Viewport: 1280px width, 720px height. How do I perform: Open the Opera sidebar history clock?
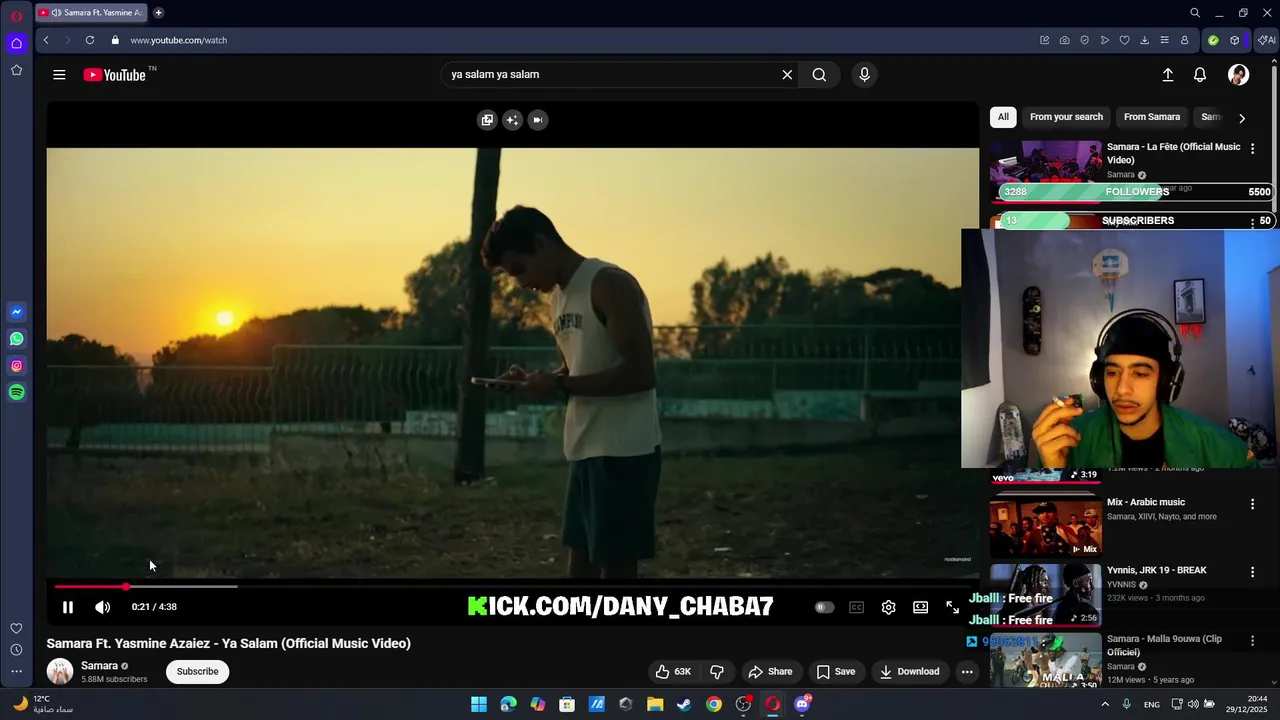coord(16,650)
